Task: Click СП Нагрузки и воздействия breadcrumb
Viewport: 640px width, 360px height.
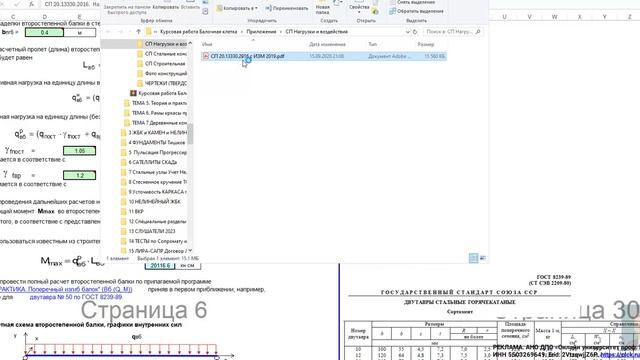Action: 316,32
